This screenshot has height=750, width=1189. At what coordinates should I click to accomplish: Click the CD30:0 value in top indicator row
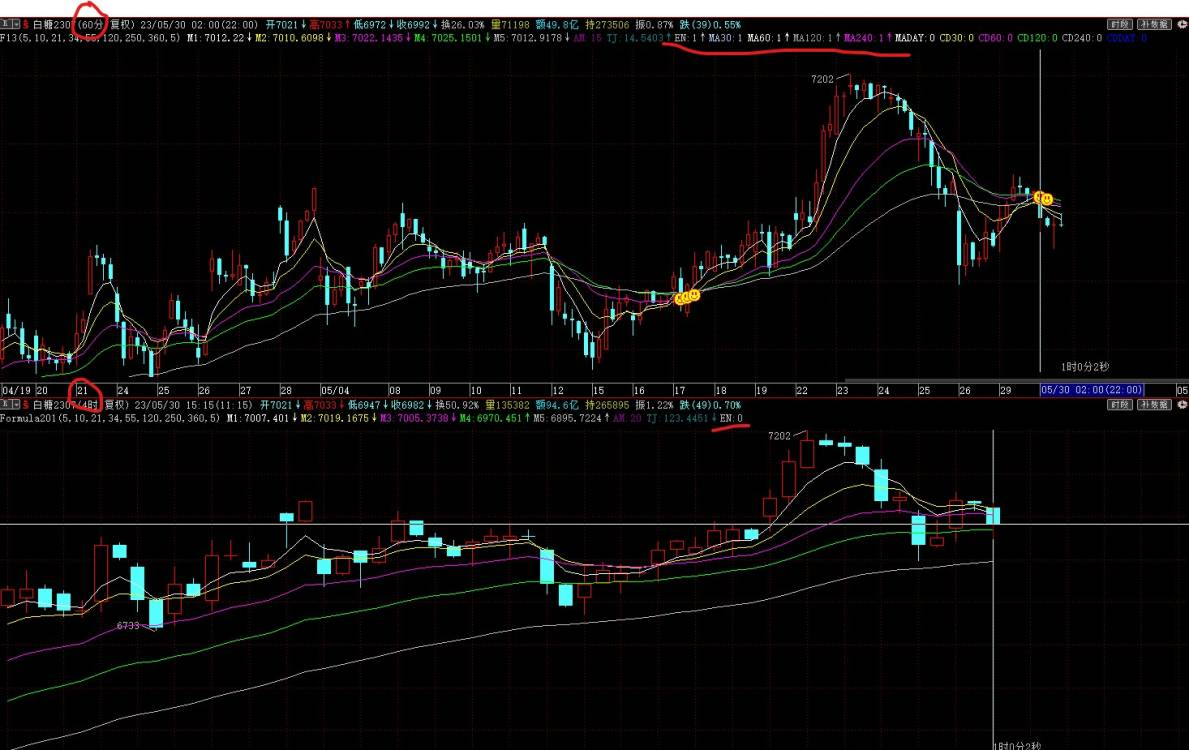pos(956,37)
